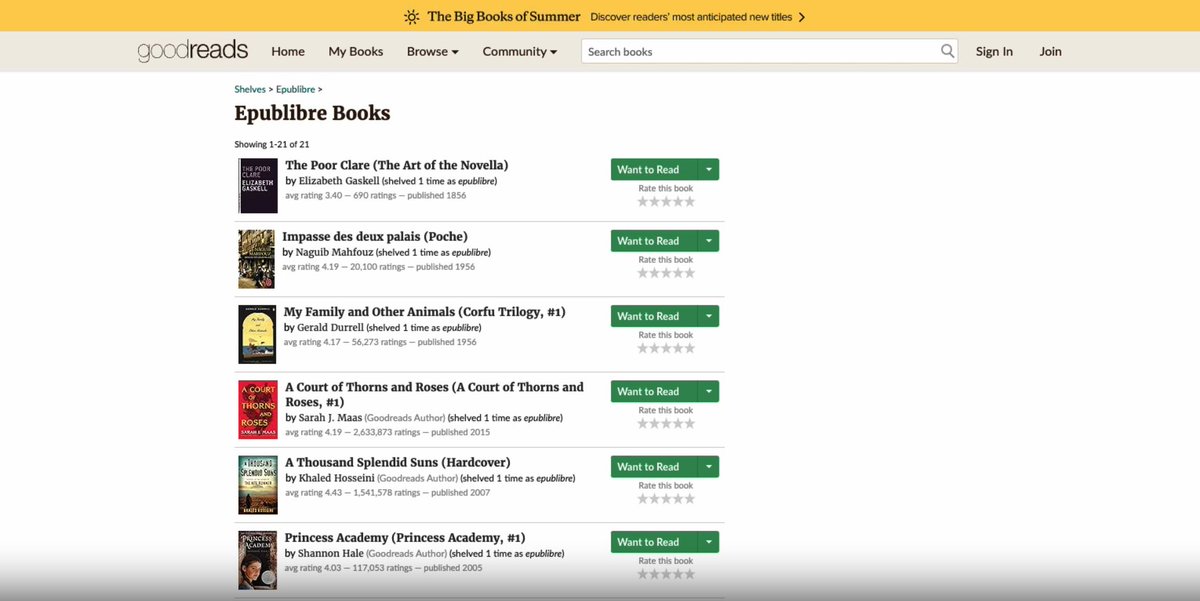The image size is (1200, 601).
Task: Rate A Court of Thorns and Roses two stars
Action: pos(654,422)
